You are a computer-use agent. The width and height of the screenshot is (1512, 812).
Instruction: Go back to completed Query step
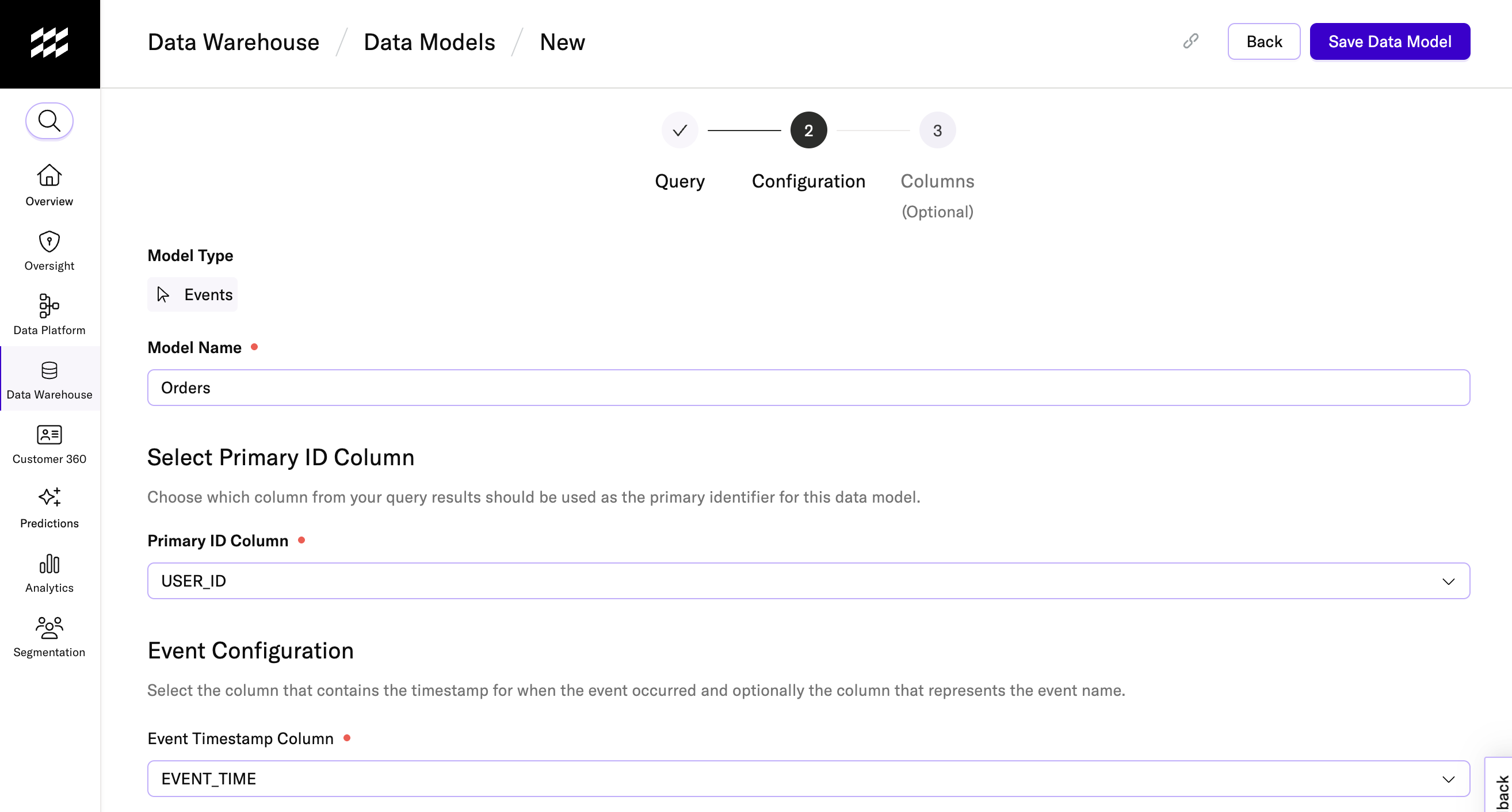point(679,130)
